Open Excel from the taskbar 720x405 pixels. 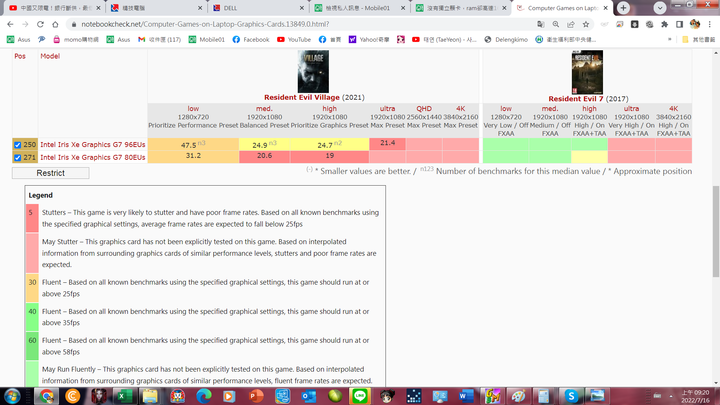pos(124,396)
